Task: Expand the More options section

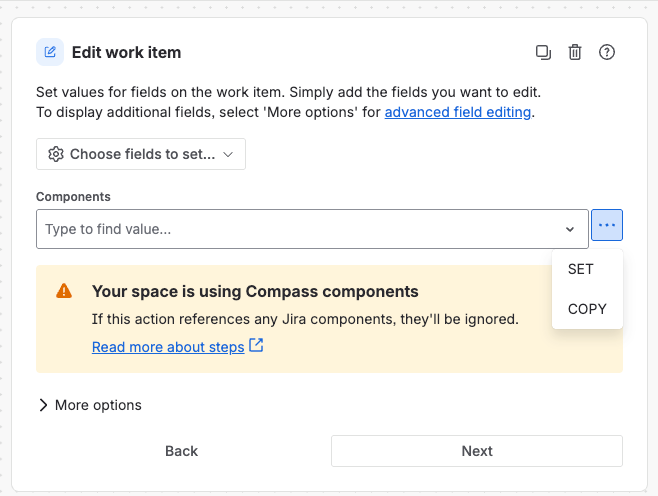Action: [x=90, y=405]
